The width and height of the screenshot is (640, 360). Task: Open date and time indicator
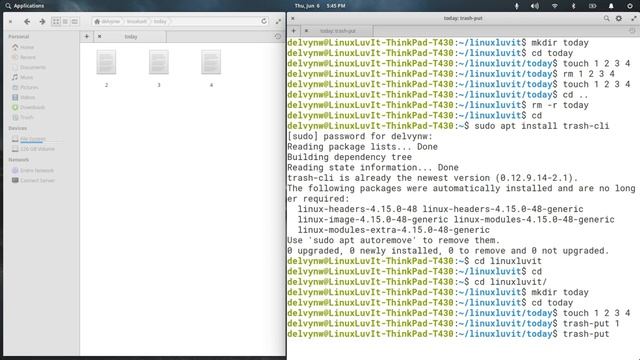(x=320, y=6)
